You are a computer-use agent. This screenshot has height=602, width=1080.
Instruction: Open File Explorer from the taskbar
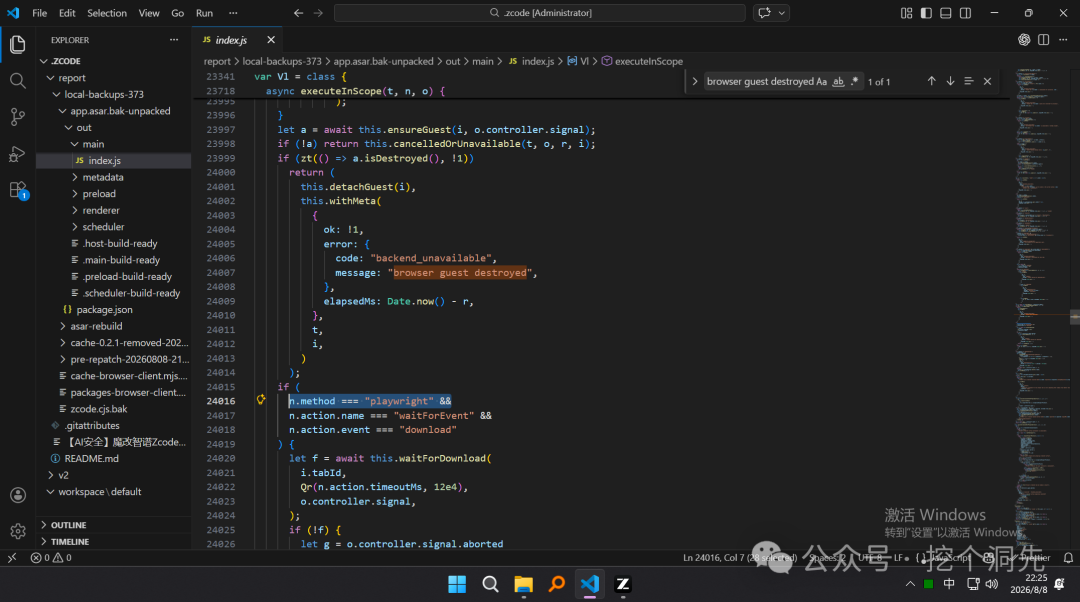[x=523, y=585]
